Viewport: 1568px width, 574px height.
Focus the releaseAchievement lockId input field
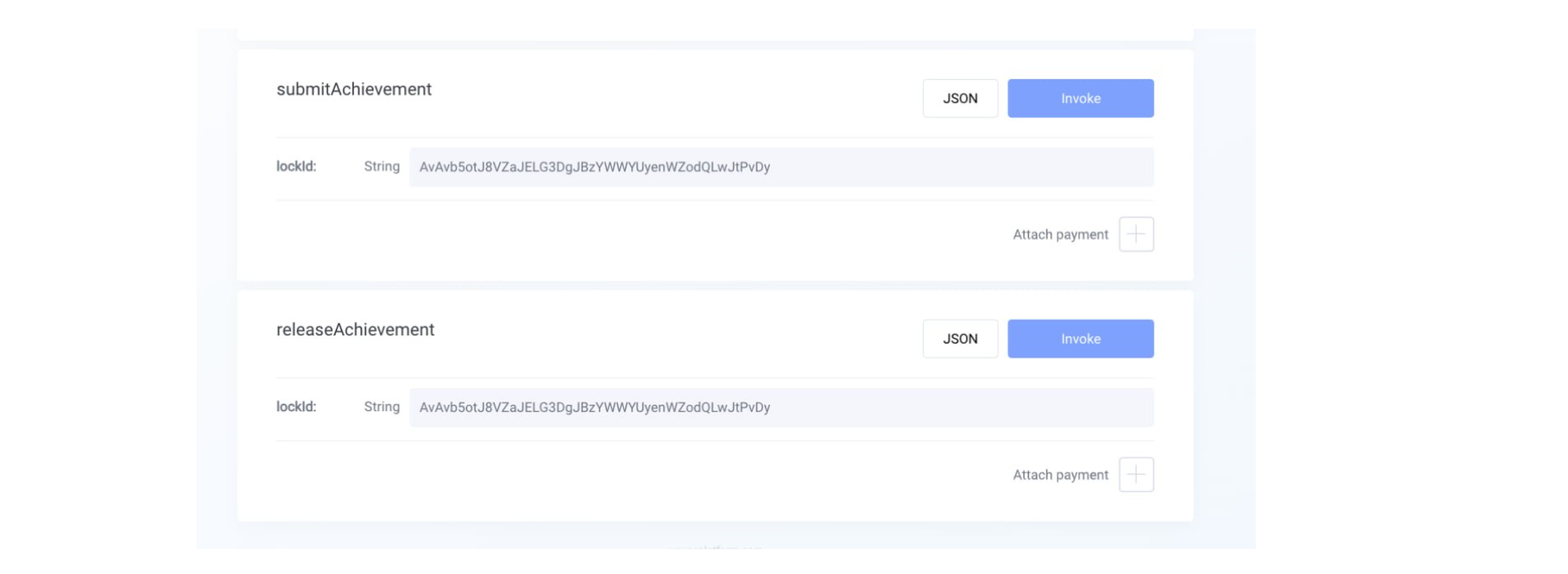point(782,407)
